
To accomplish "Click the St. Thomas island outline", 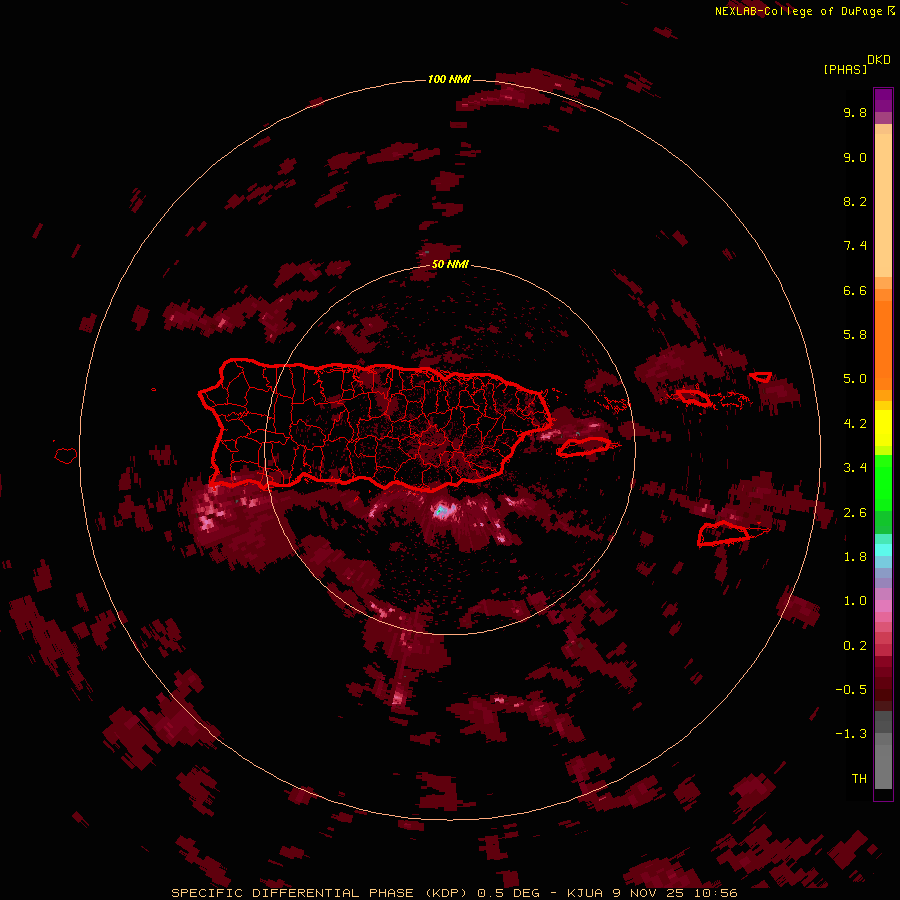I will pos(693,397).
